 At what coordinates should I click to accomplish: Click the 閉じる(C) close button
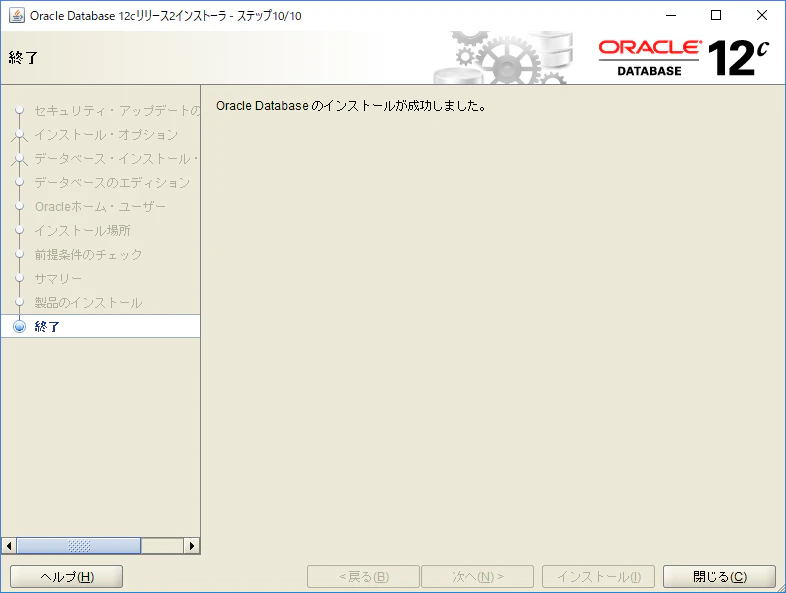[x=719, y=576]
